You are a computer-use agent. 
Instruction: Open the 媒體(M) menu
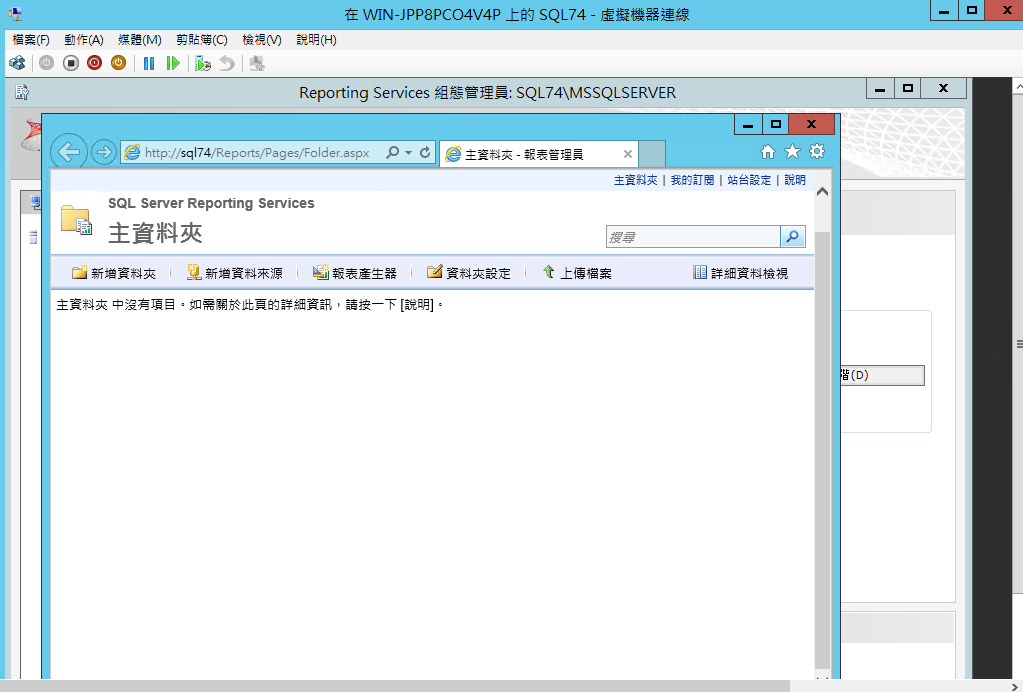140,40
